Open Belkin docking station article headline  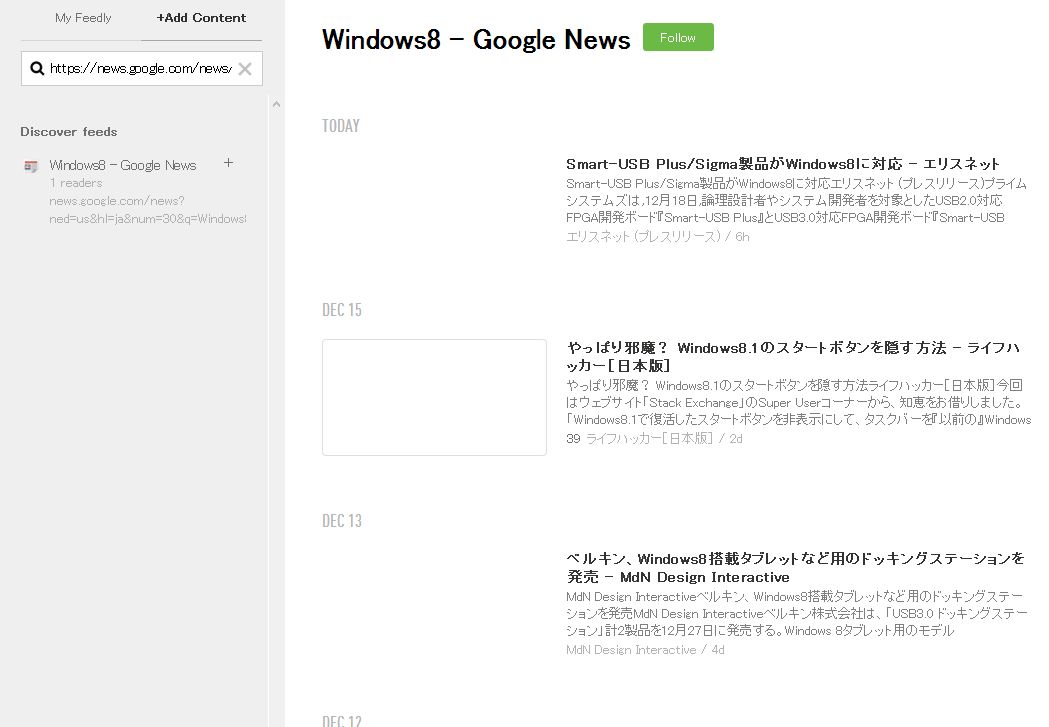point(795,568)
